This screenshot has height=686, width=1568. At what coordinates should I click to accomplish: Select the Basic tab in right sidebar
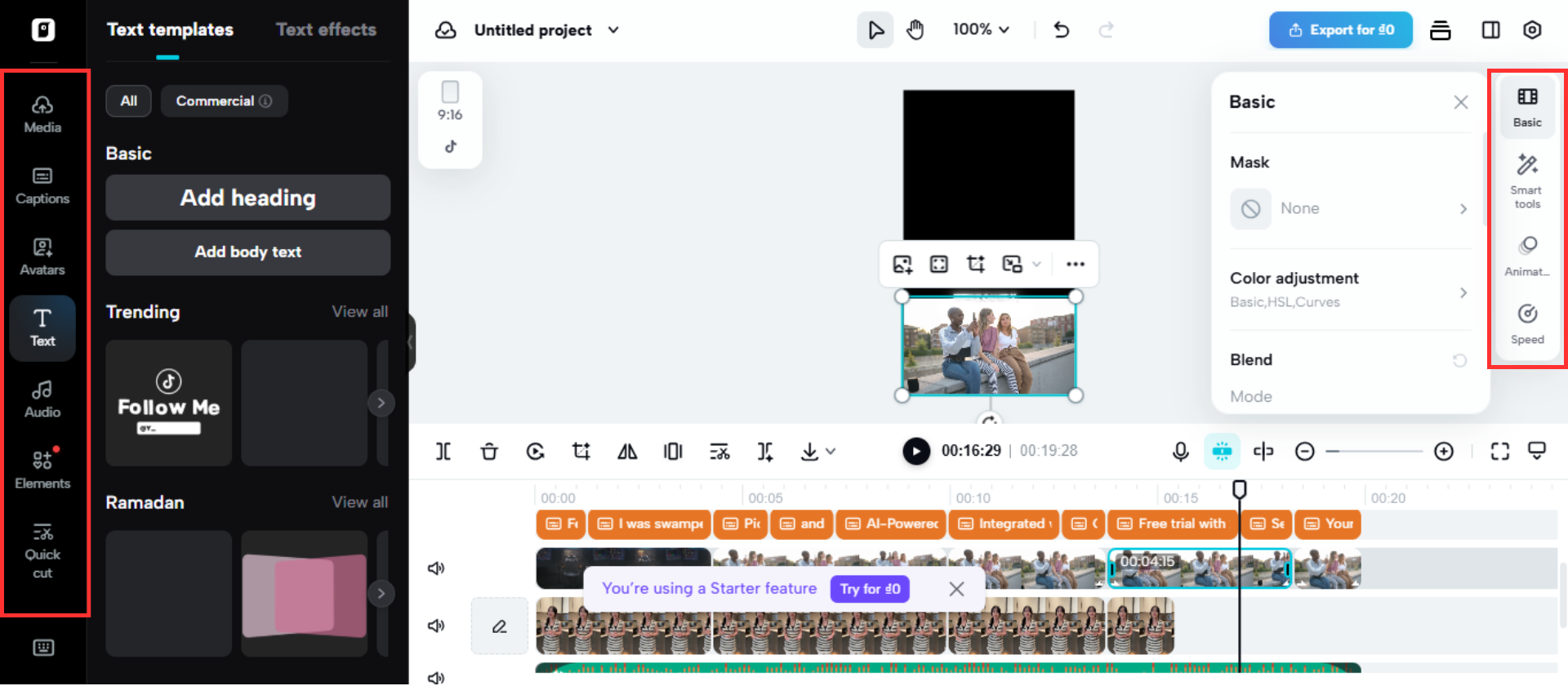[1527, 107]
